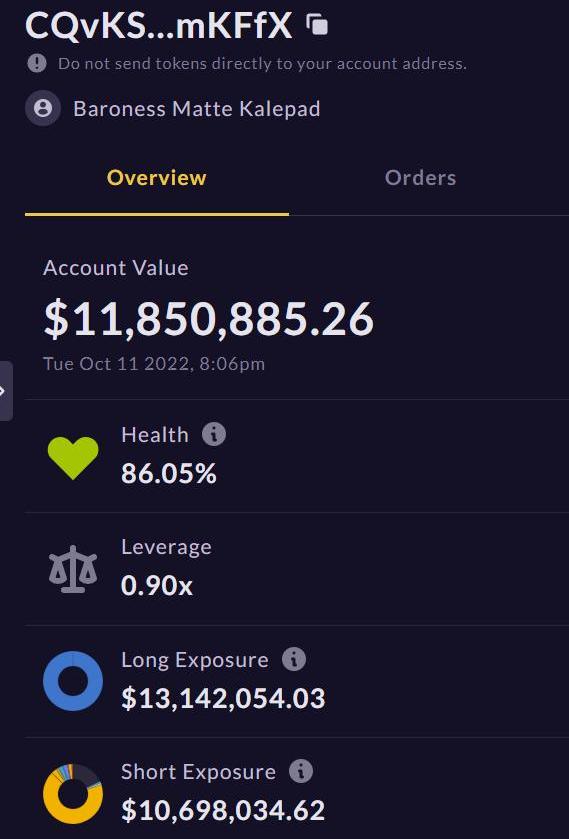The height and width of the screenshot is (839, 569).
Task: Click the $11,850,885.26 account value
Action: 208,319
